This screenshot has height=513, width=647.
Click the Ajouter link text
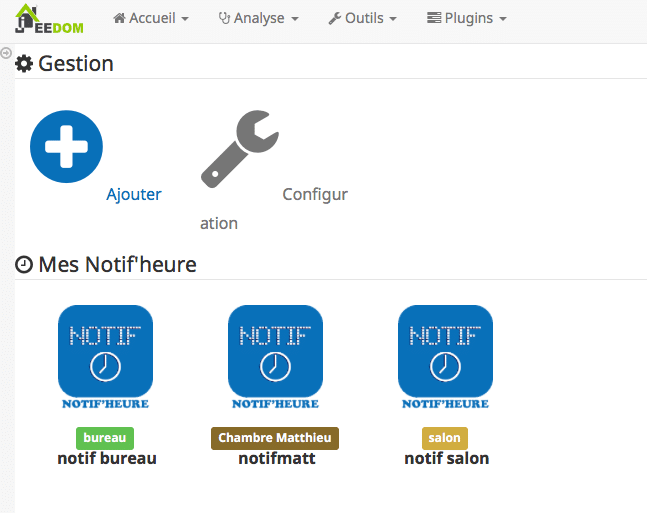134,194
